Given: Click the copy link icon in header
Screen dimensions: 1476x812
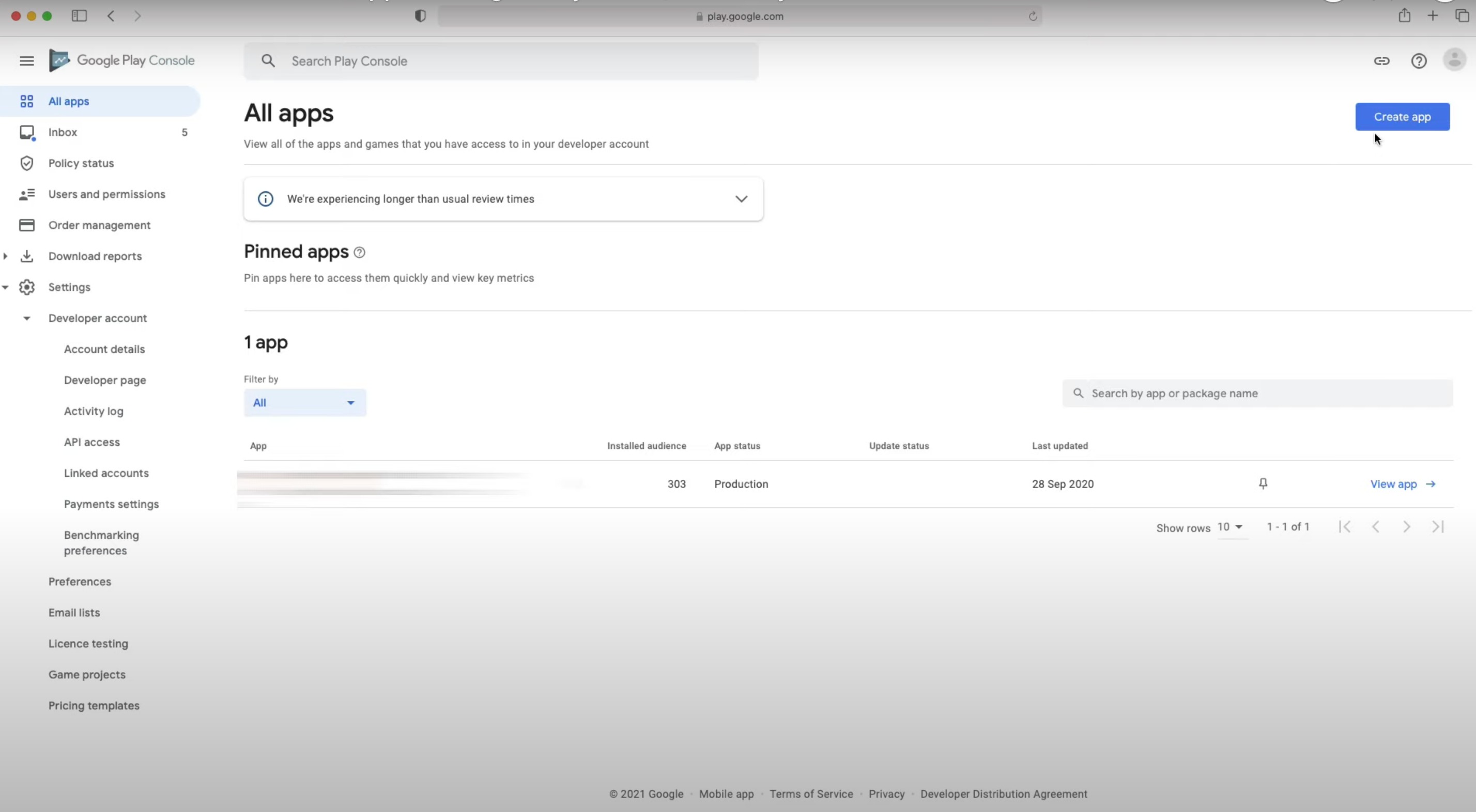Looking at the screenshot, I should coord(1381,61).
